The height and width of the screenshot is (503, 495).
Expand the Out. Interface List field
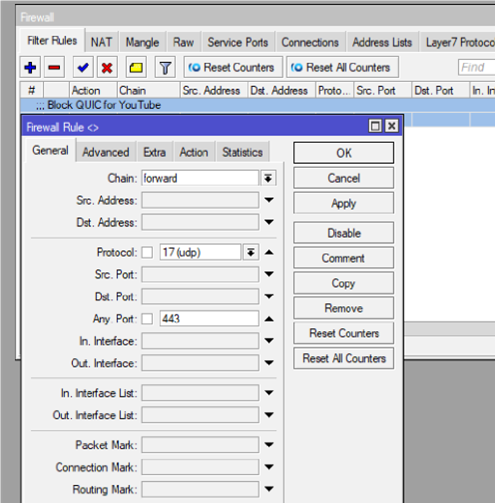pos(269,415)
